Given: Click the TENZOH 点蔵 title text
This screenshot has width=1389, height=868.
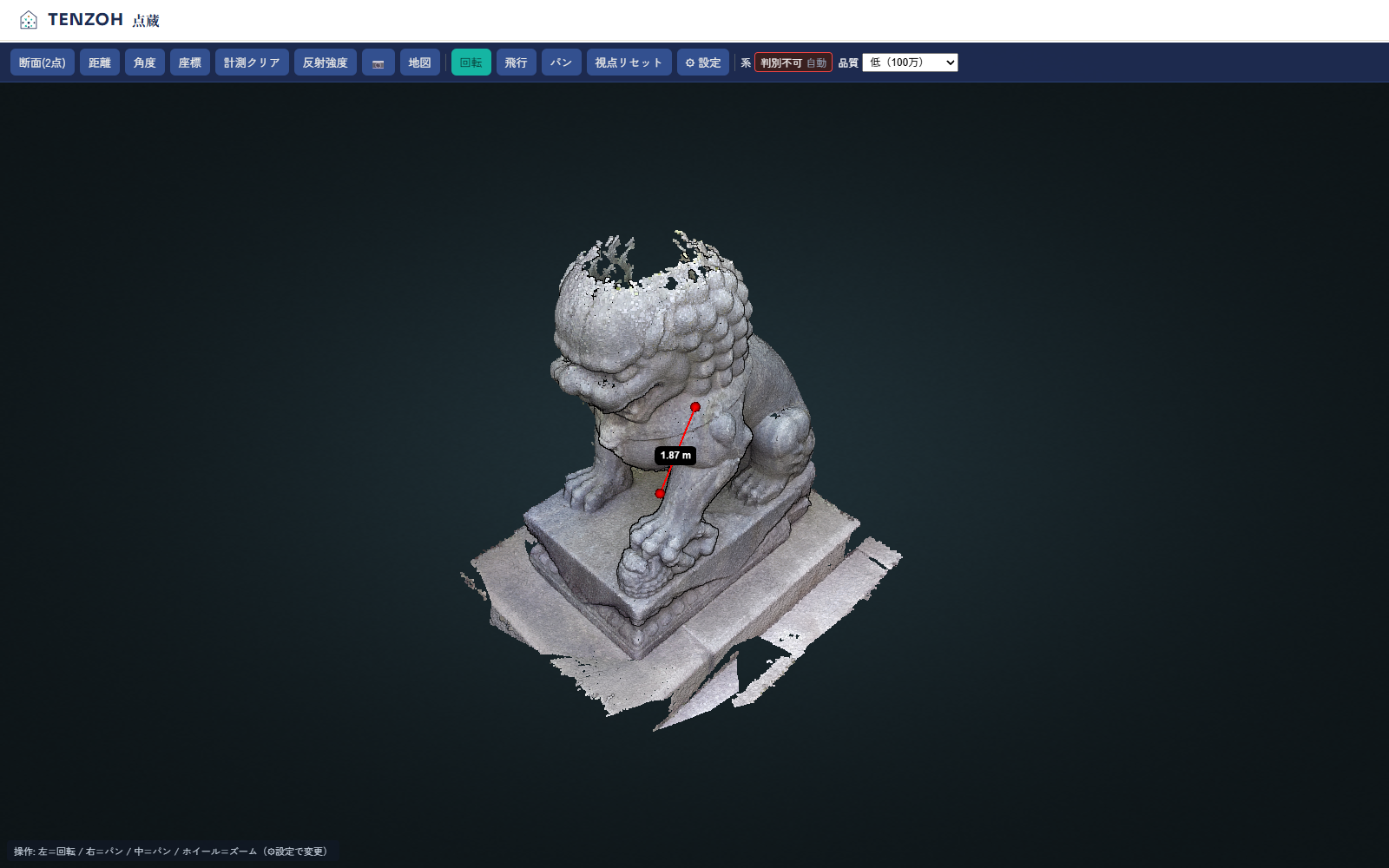Looking at the screenshot, I should coord(104,19).
